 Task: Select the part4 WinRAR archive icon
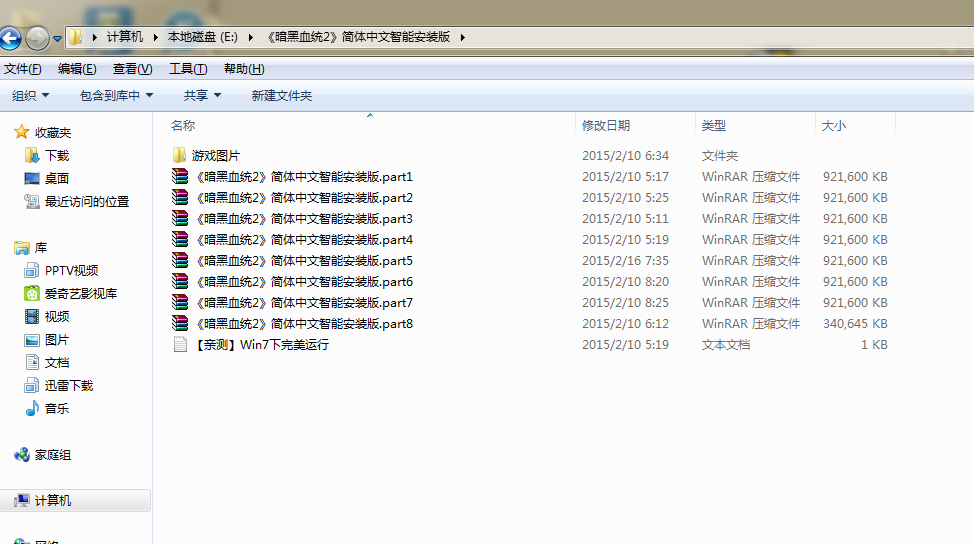pyautogui.click(x=180, y=239)
